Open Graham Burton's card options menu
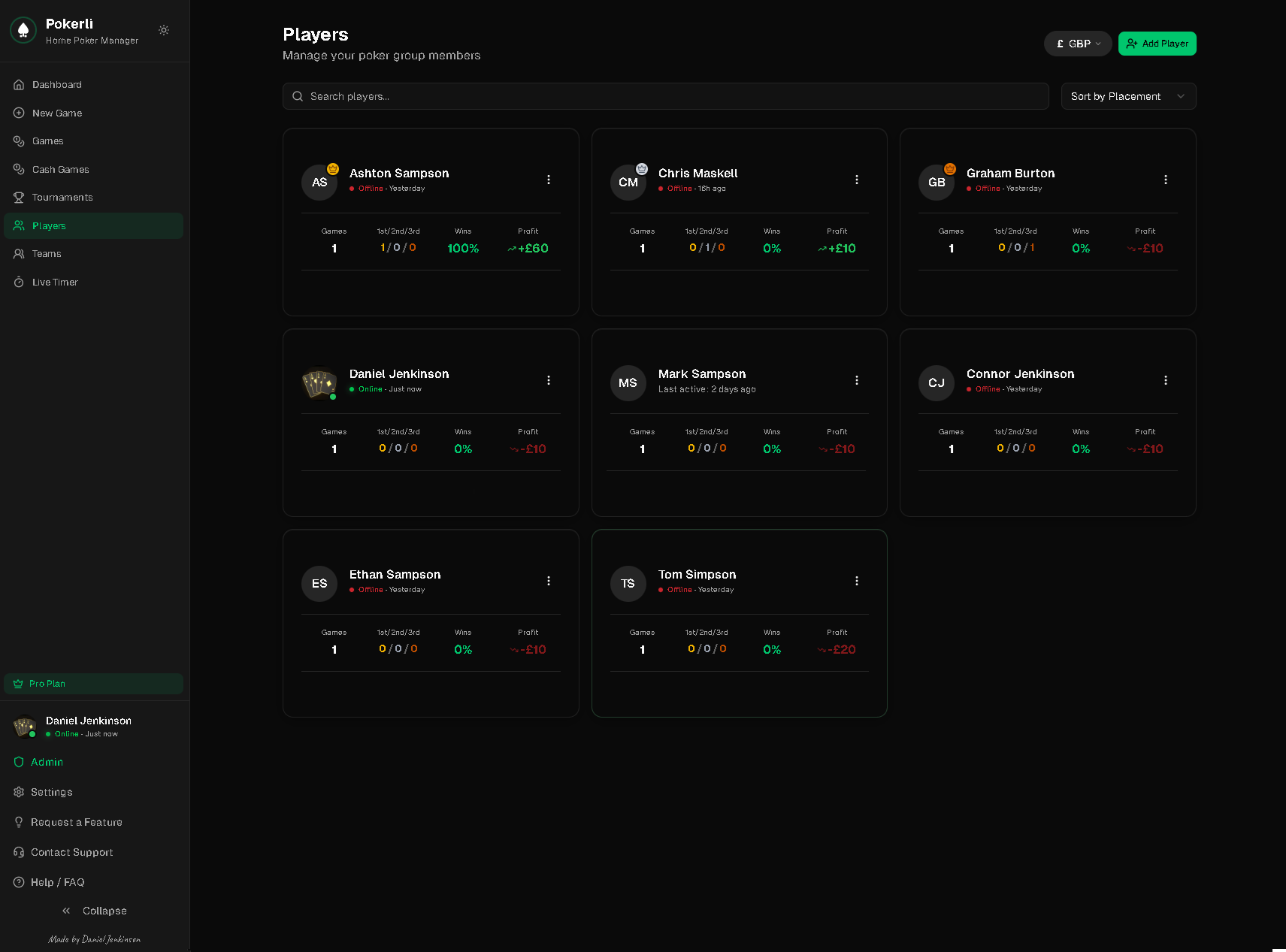Viewport: 1286px width, 952px height. (1166, 180)
